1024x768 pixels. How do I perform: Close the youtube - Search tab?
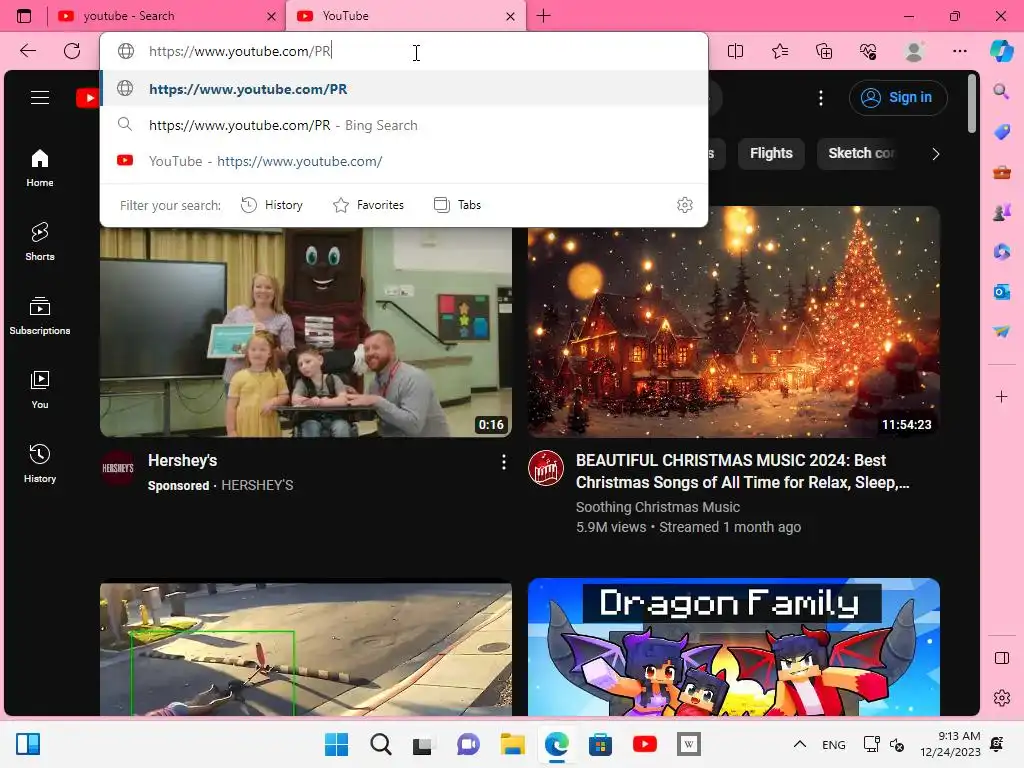pyautogui.click(x=272, y=16)
